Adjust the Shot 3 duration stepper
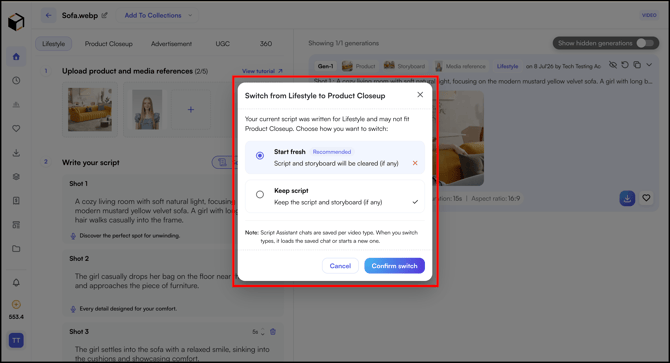The height and width of the screenshot is (363, 670). [x=263, y=332]
